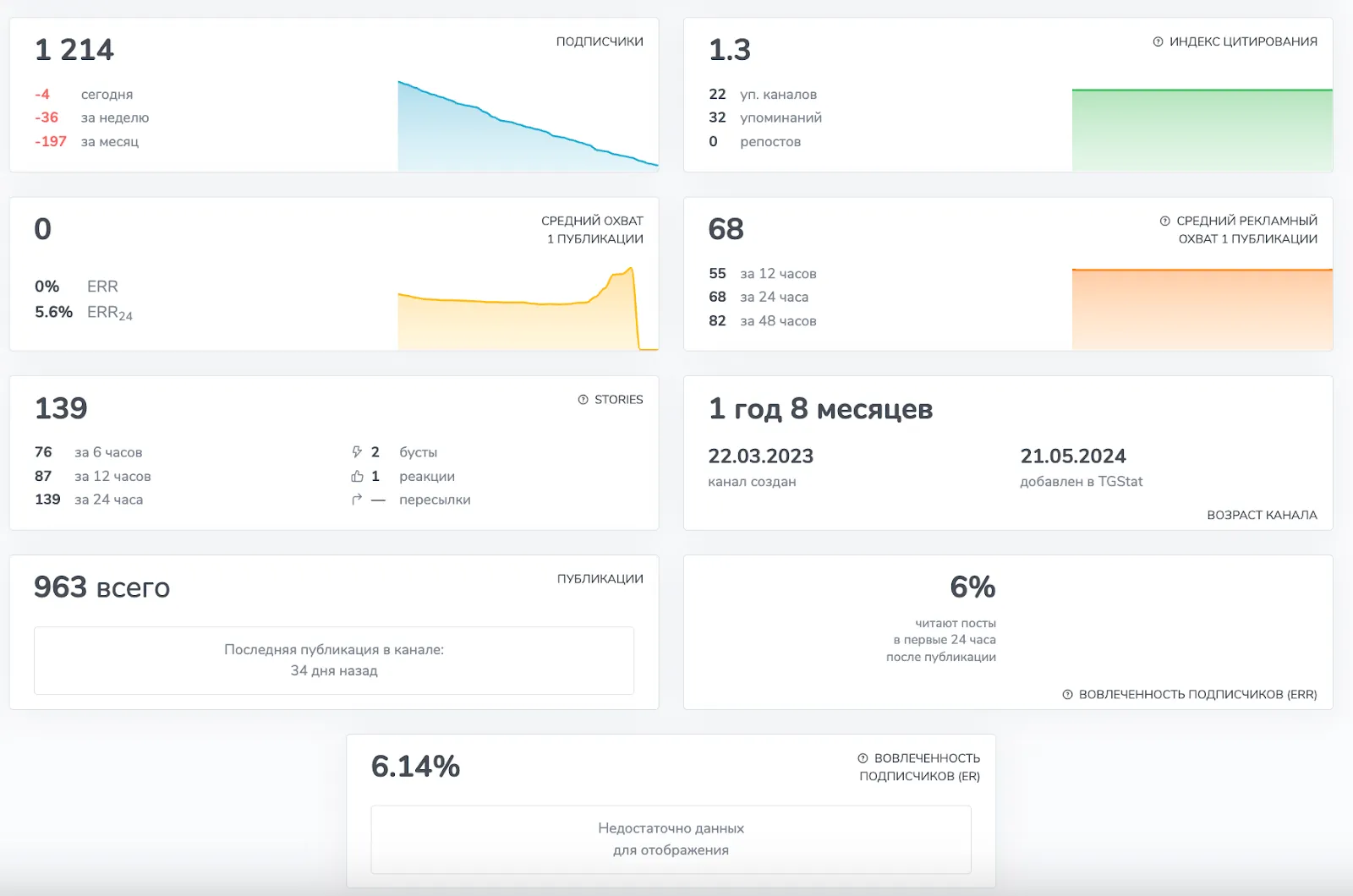This screenshot has height=896, width=1353.
Task: Click help icon beside ИНДЕКС ЦИТИРОВАНИЯ
Action: [x=1158, y=41]
